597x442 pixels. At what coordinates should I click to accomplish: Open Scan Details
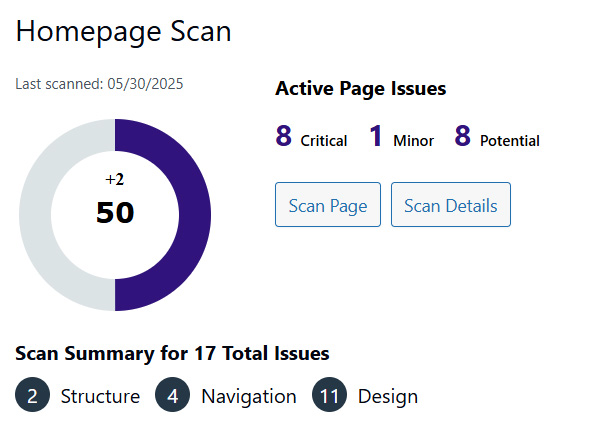pos(451,204)
